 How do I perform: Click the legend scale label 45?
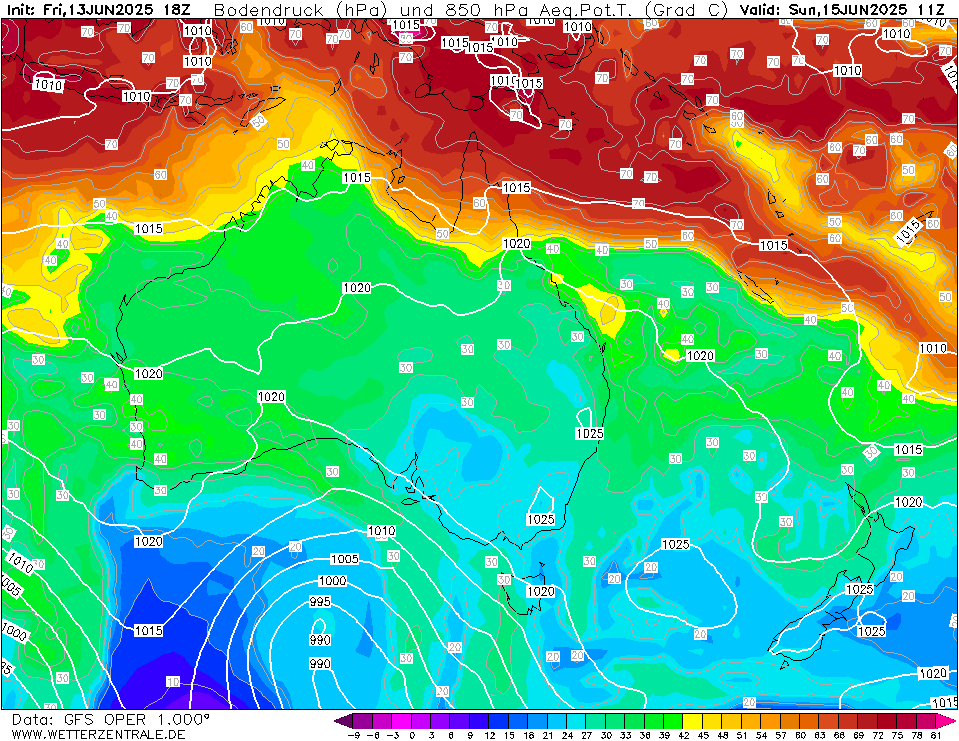point(703,735)
